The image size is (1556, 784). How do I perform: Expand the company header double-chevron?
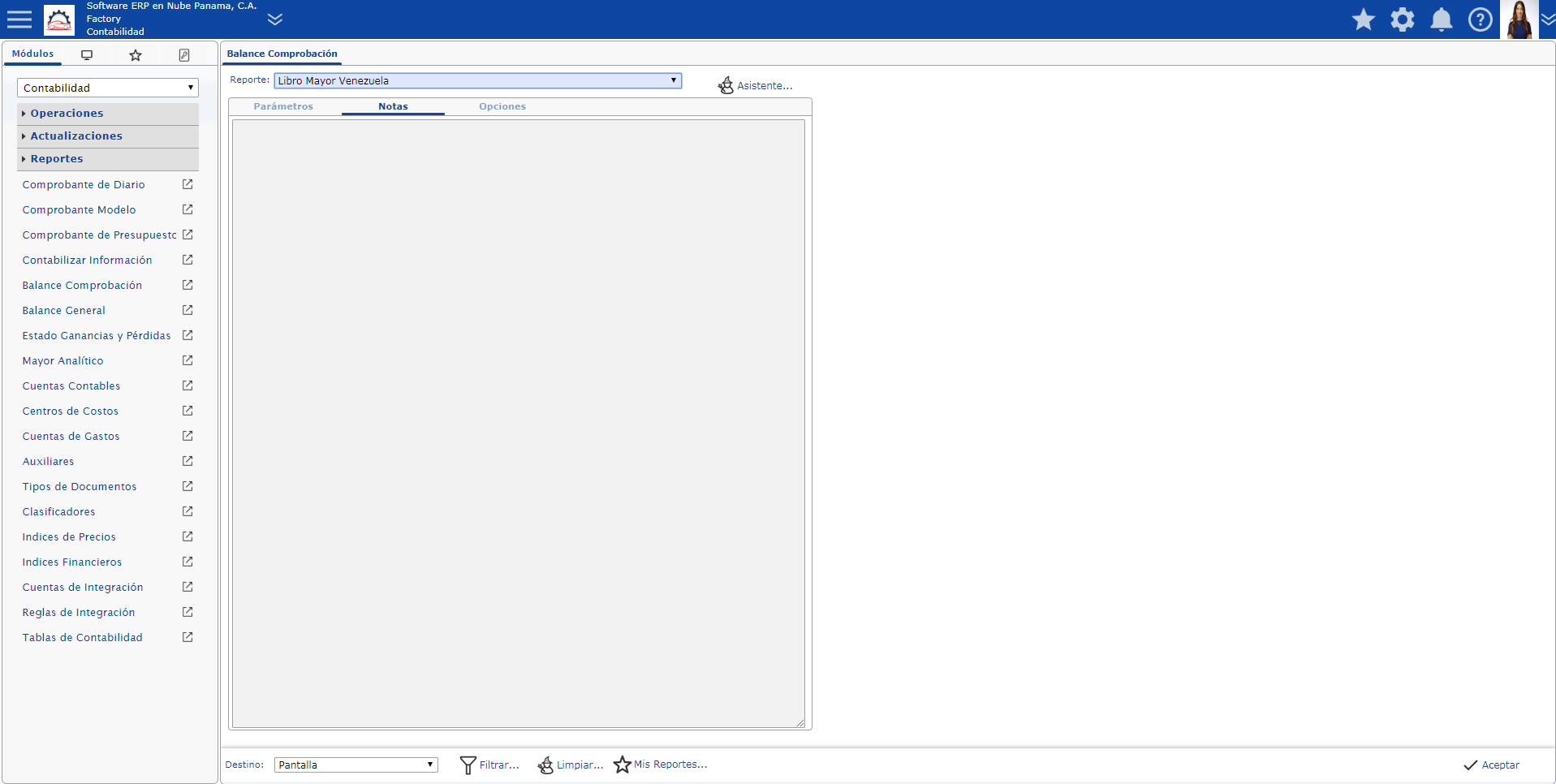coord(275,19)
